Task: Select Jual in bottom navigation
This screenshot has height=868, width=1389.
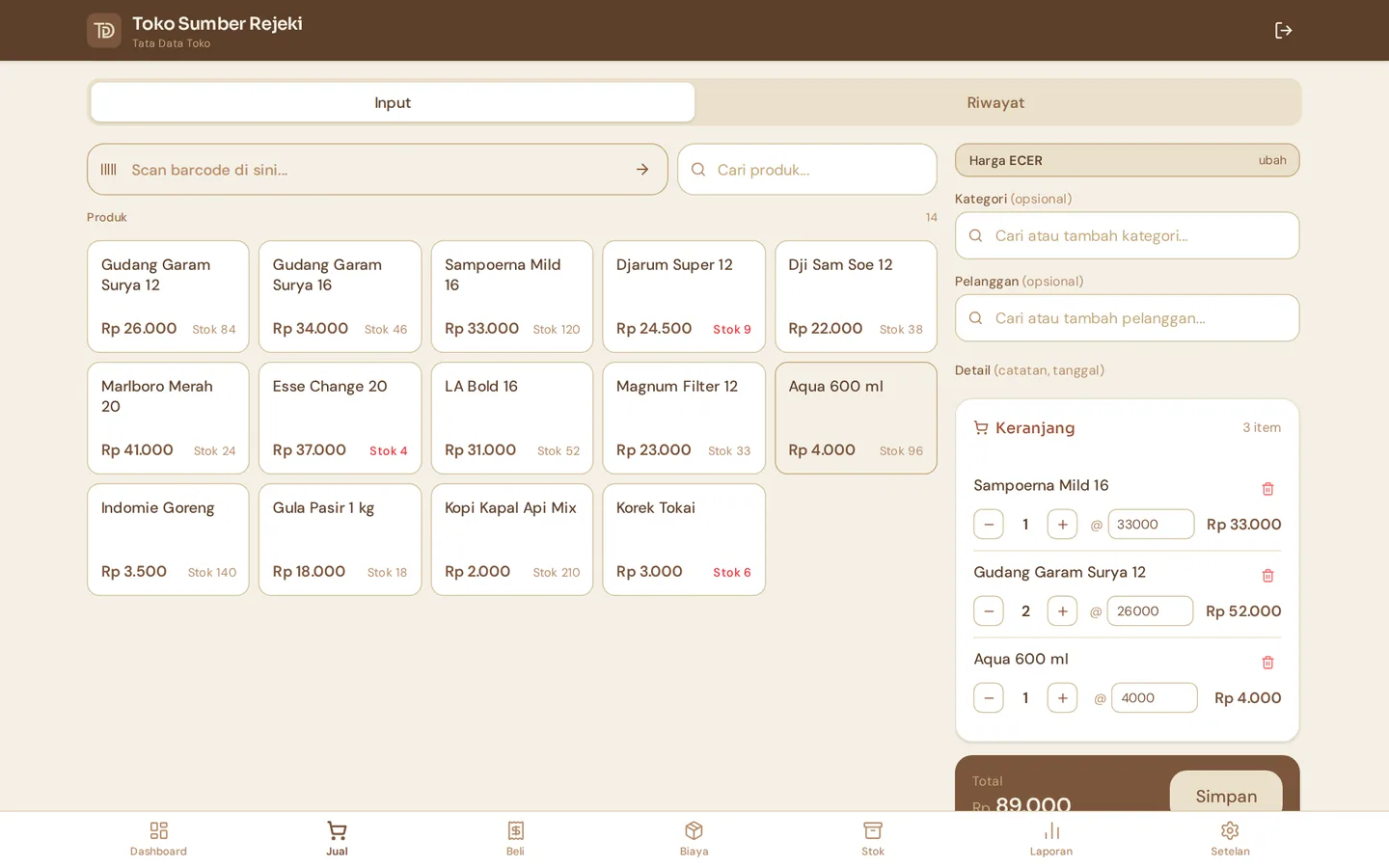Action: (337, 839)
